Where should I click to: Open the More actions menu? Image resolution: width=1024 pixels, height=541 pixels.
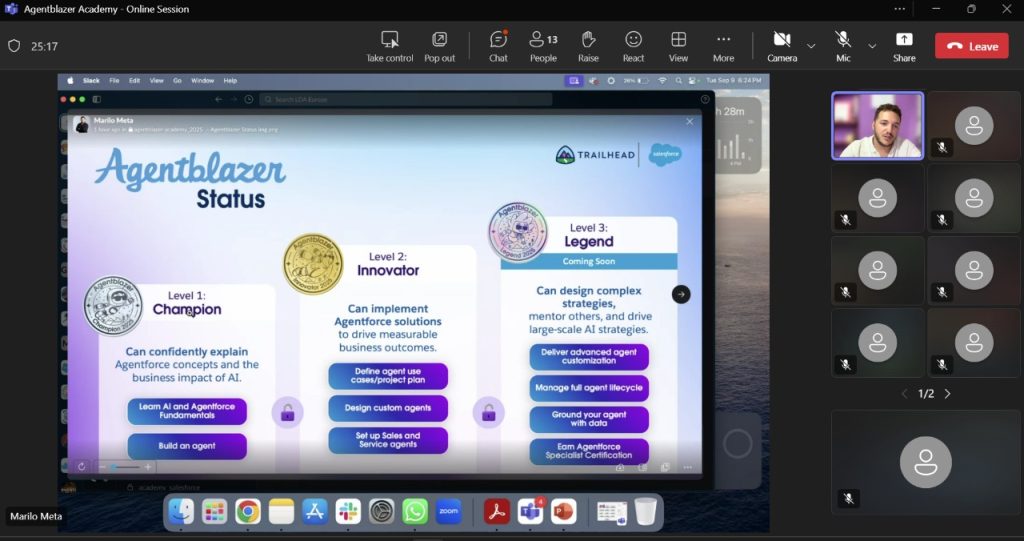723,45
